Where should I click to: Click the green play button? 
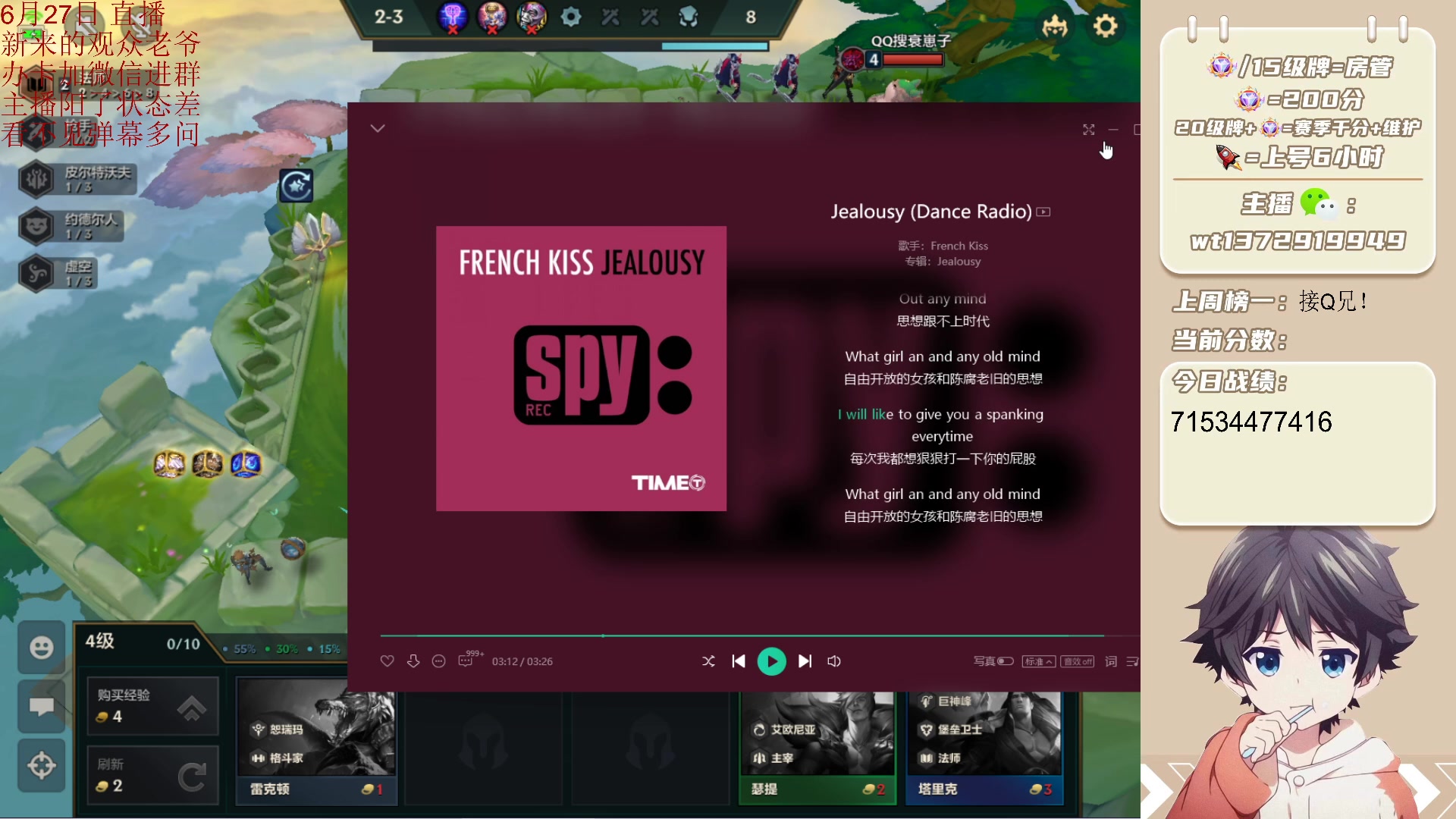coord(772,661)
